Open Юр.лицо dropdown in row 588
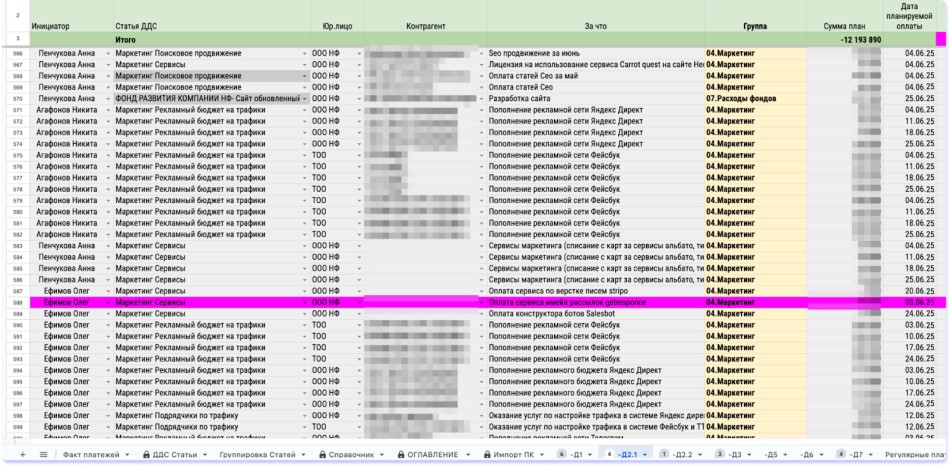 (x=360, y=301)
